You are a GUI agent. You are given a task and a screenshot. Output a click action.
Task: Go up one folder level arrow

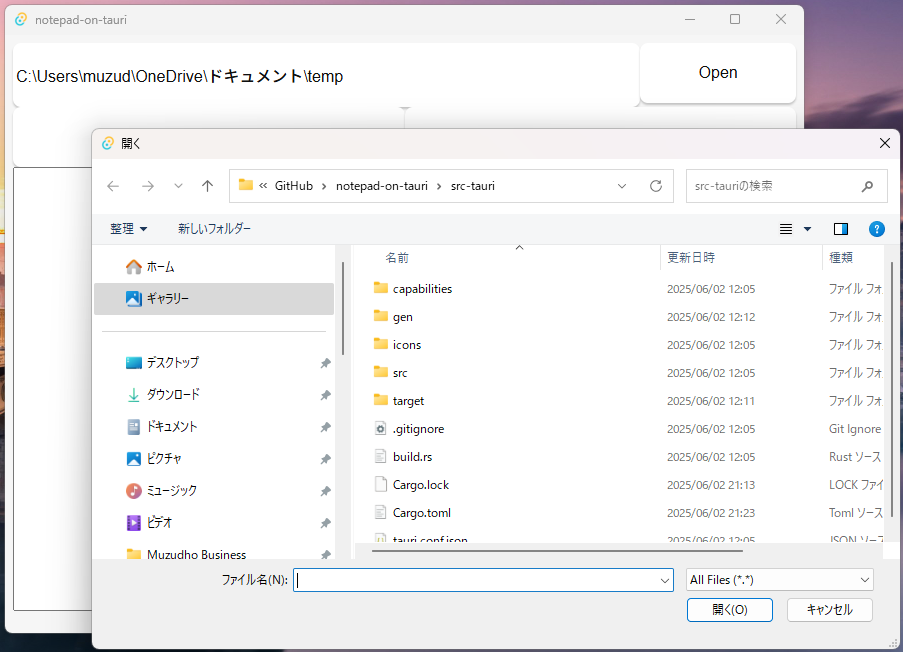point(207,185)
